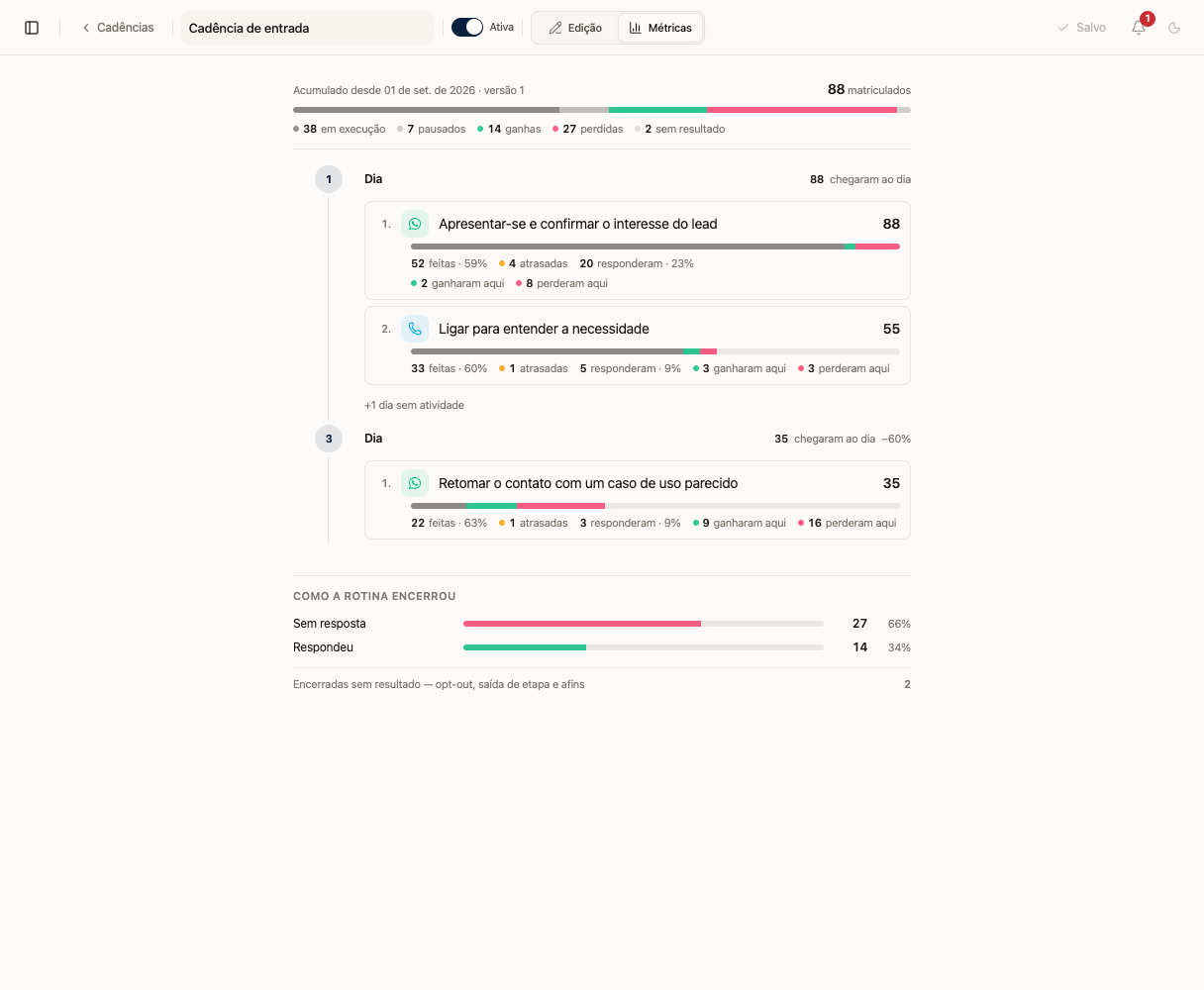This screenshot has height=990, width=1204.
Task: Click '20 responderam · 23%' stat
Action: pos(637,263)
